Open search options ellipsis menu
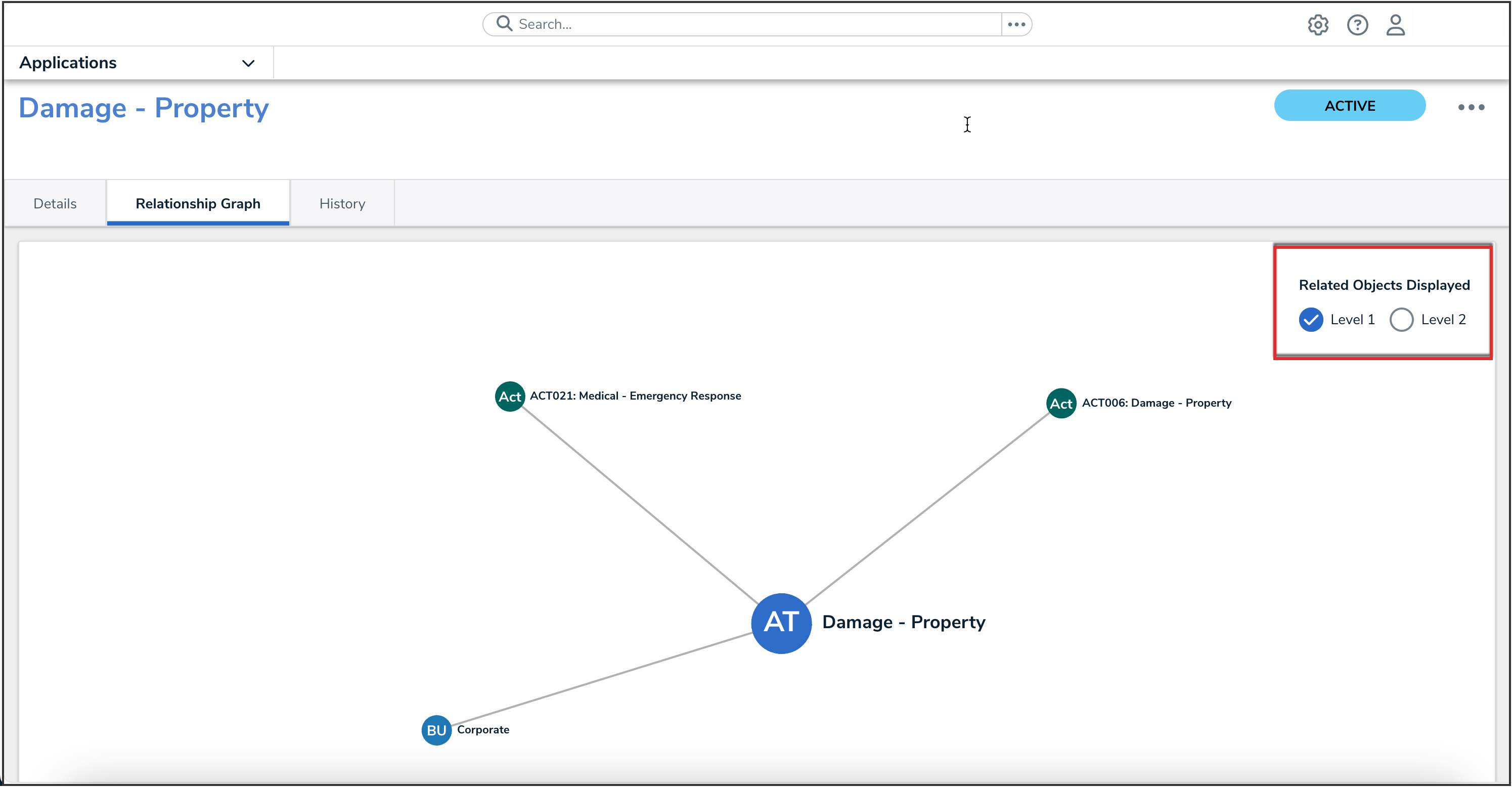Viewport: 1512px width, 787px height. coord(1016,24)
